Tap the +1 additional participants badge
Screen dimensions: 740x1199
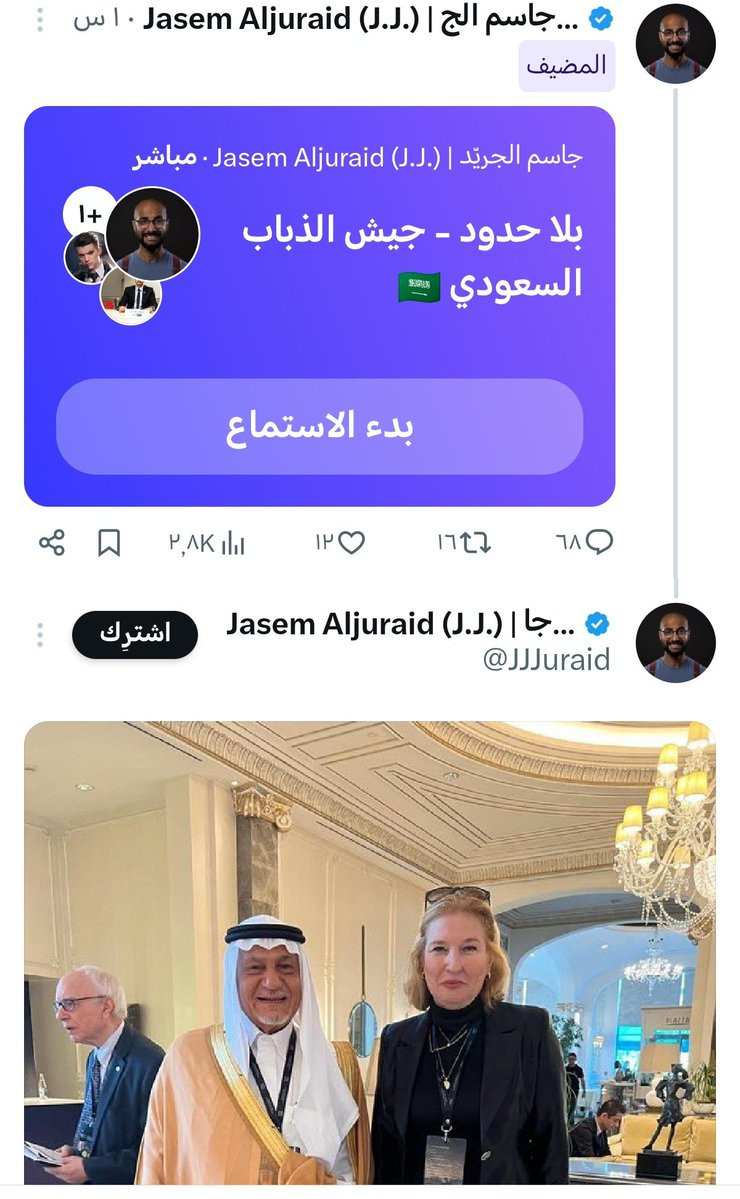[89, 214]
